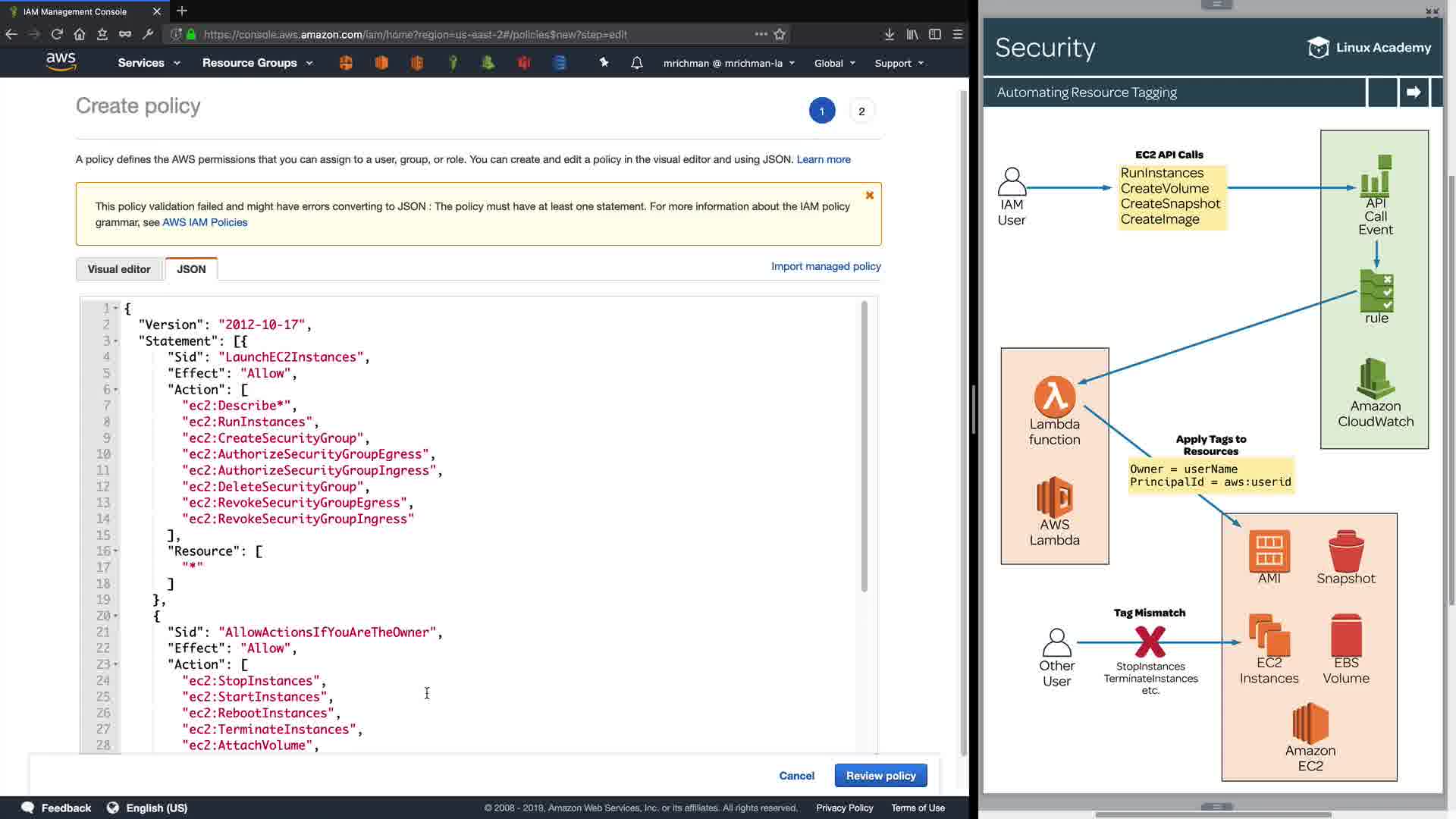Click the next arrow in slide header
Viewport: 1456px width, 819px height.
tap(1414, 93)
